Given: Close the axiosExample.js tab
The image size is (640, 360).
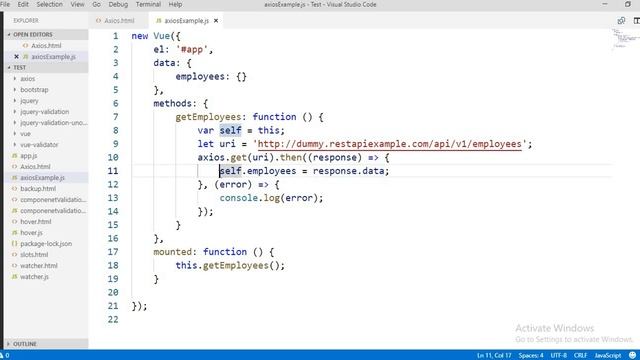Looking at the screenshot, I should (216, 20).
